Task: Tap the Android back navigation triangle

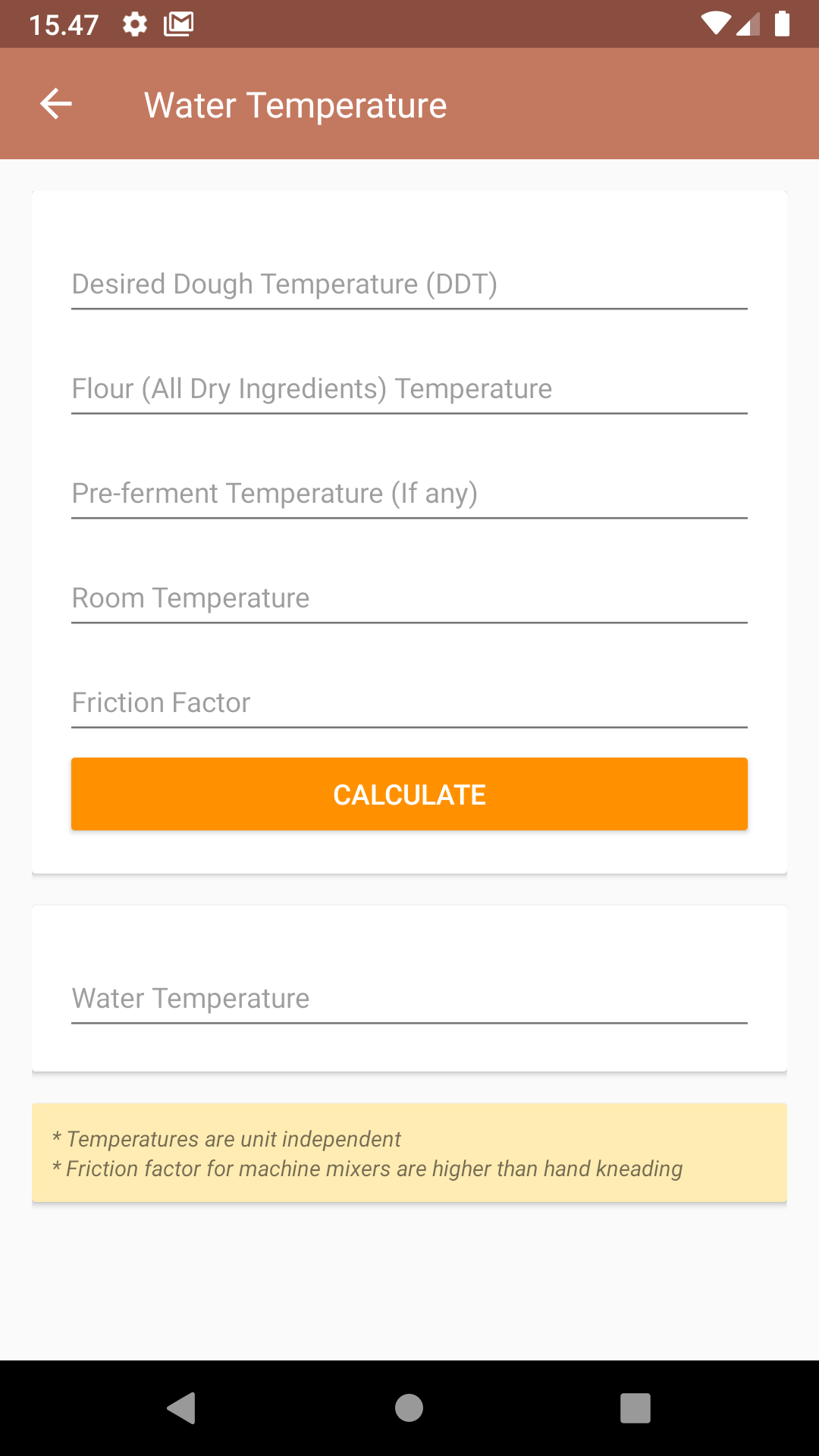Action: click(x=181, y=1408)
